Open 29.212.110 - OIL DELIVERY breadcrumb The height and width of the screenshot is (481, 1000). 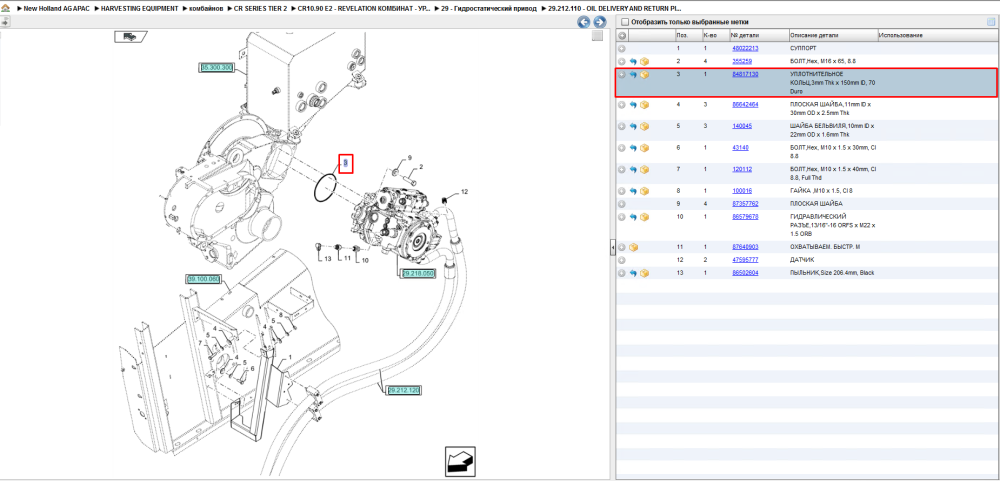coord(615,9)
